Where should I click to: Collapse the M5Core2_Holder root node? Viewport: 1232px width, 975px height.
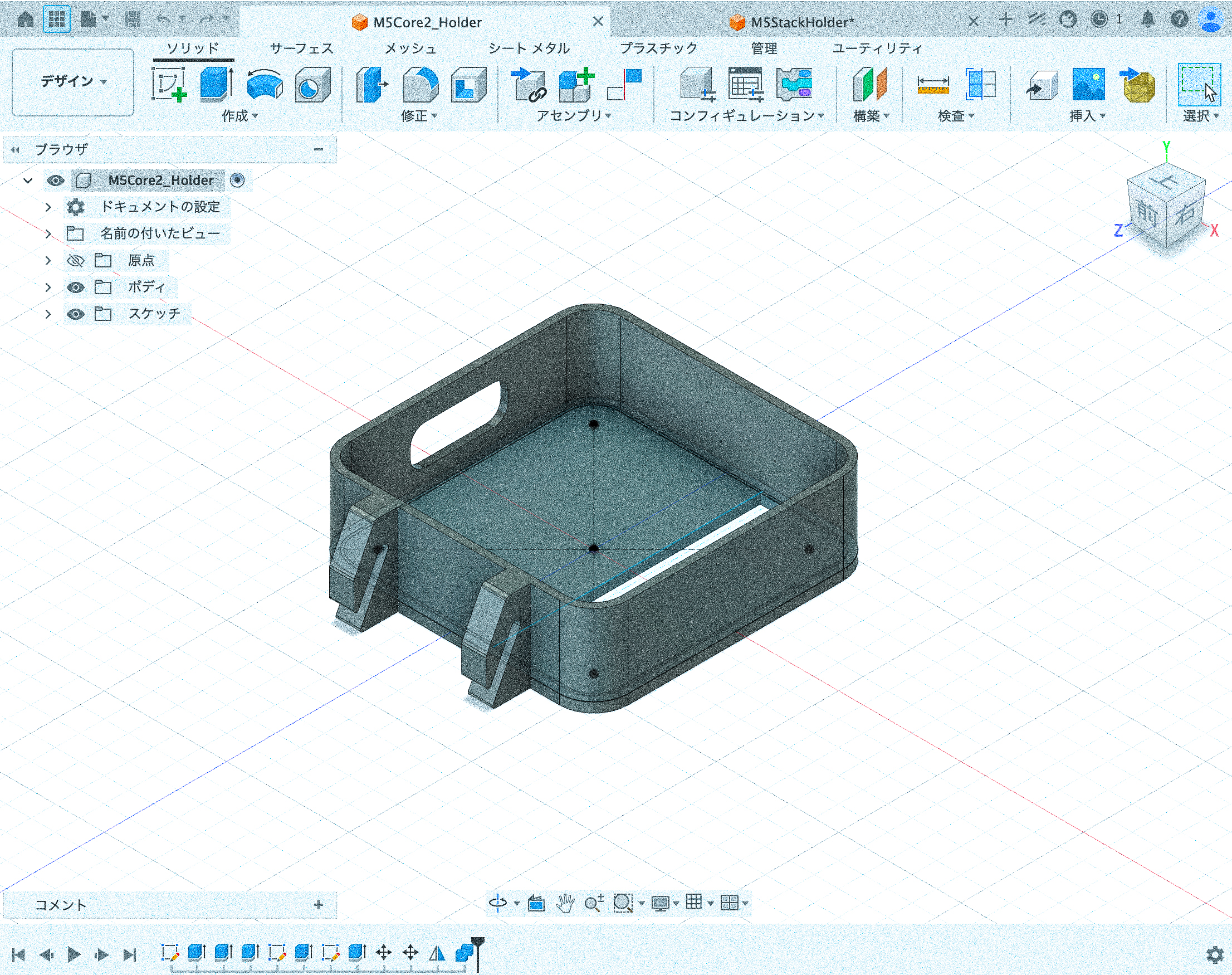point(28,181)
